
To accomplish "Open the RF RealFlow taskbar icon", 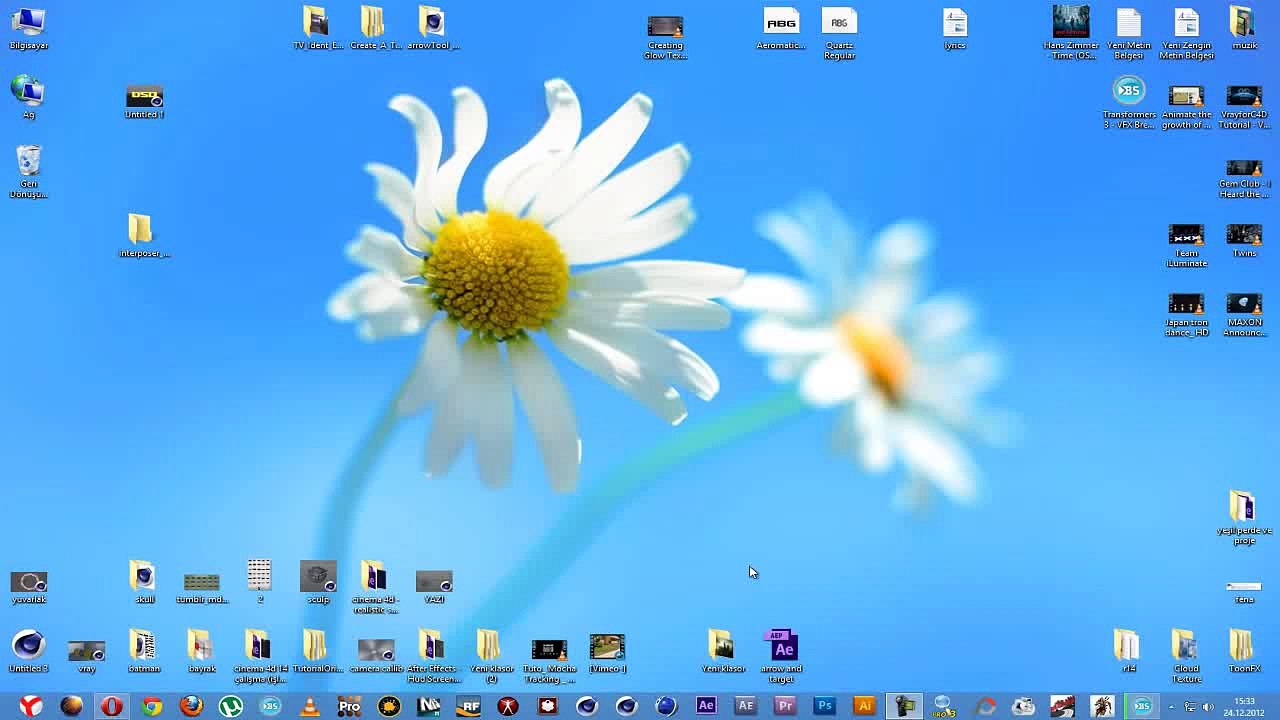I will [468, 706].
